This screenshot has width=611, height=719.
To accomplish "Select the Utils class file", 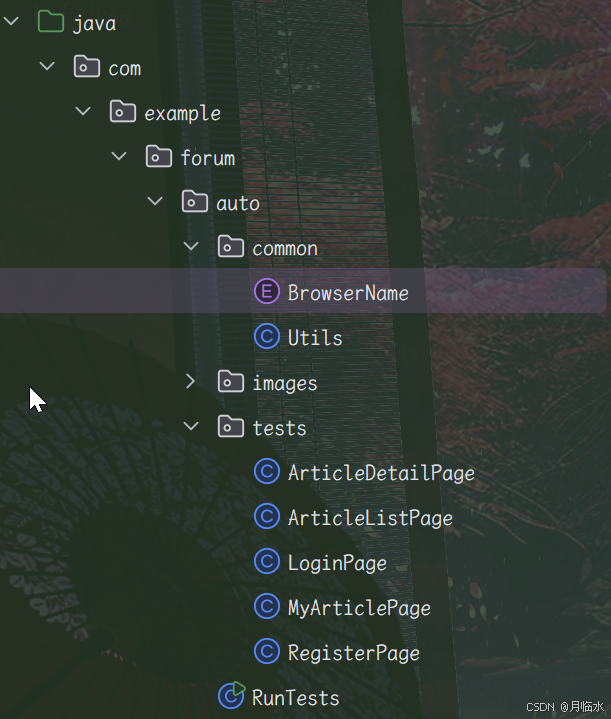I will click(x=315, y=338).
